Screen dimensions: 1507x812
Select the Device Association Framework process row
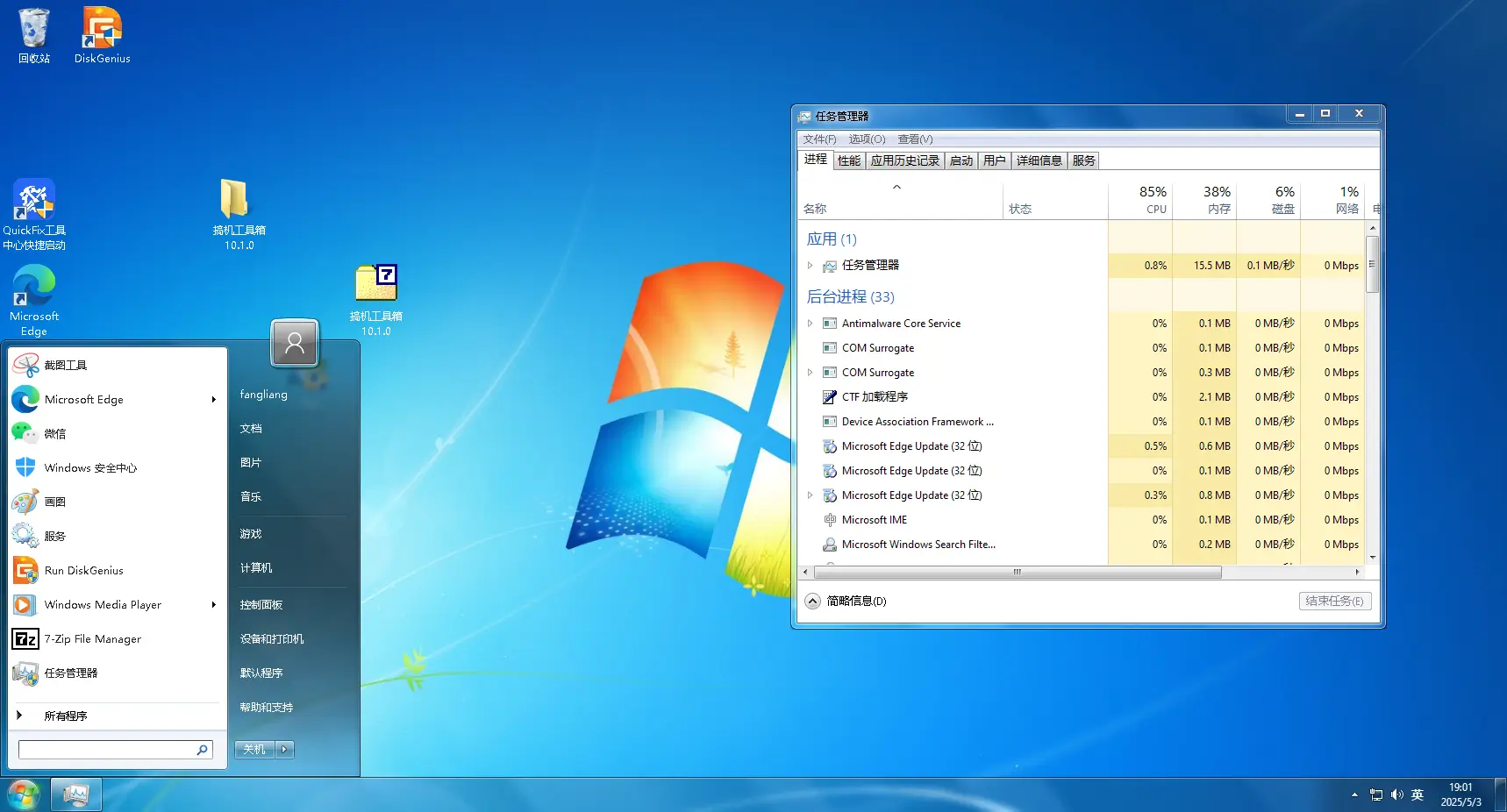click(x=1082, y=422)
